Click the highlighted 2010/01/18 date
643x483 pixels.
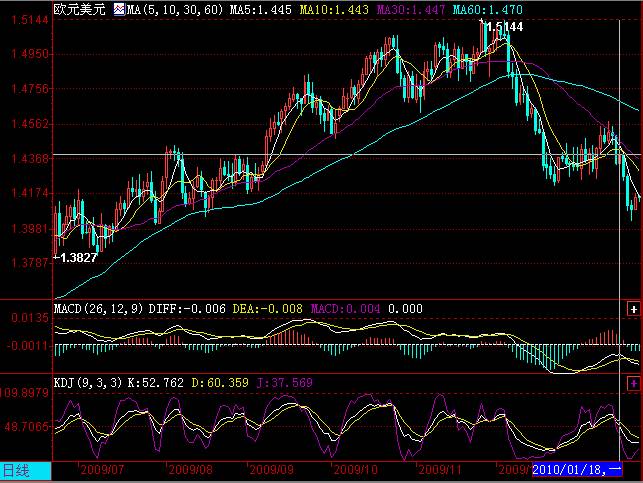point(577,469)
